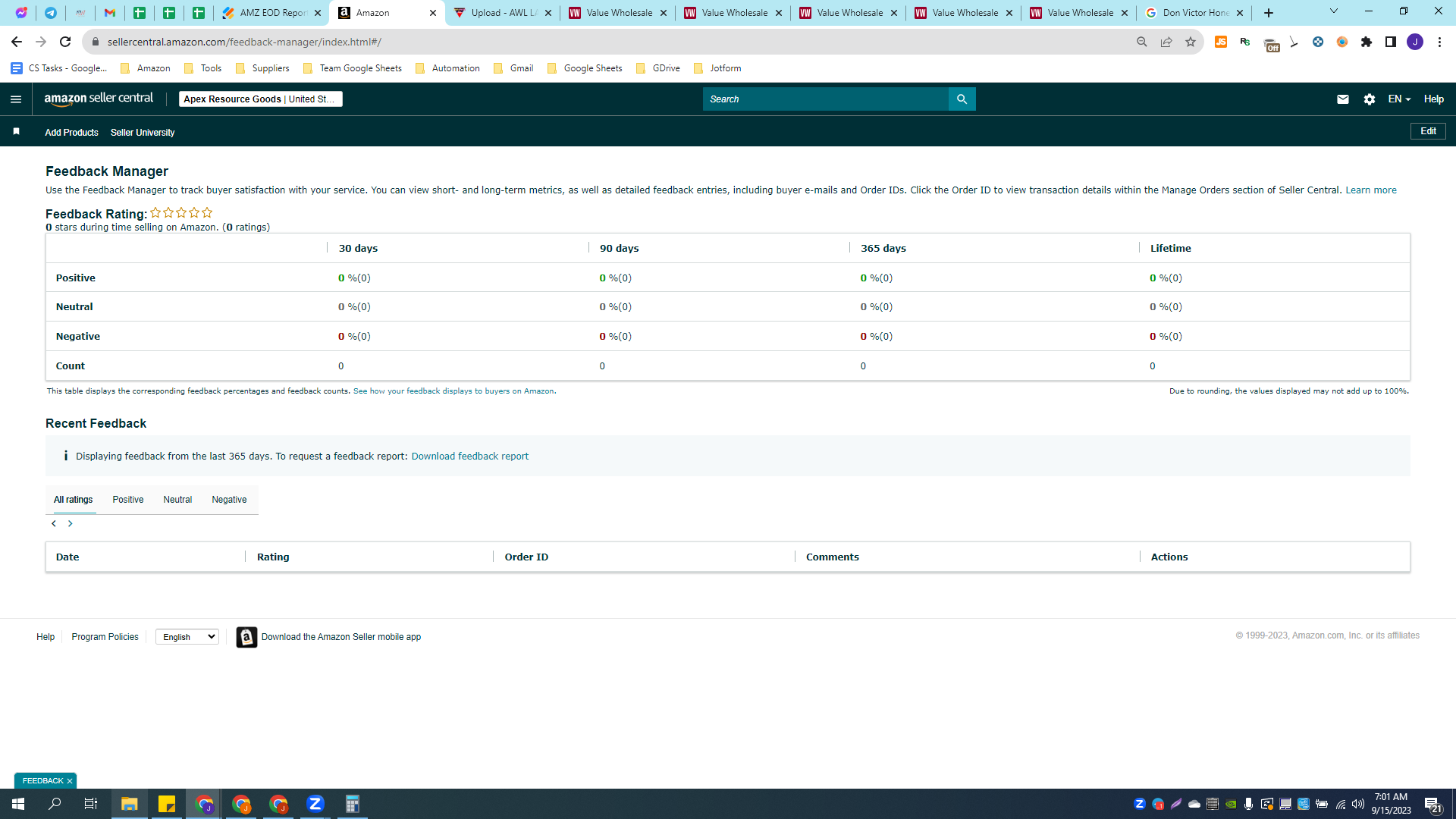Click the Help button in header

pos(1433,99)
